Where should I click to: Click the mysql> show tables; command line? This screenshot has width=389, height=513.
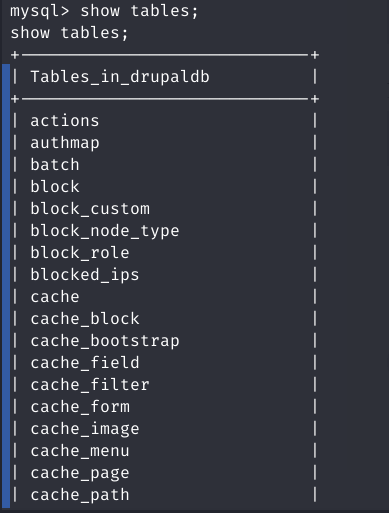pos(104,11)
